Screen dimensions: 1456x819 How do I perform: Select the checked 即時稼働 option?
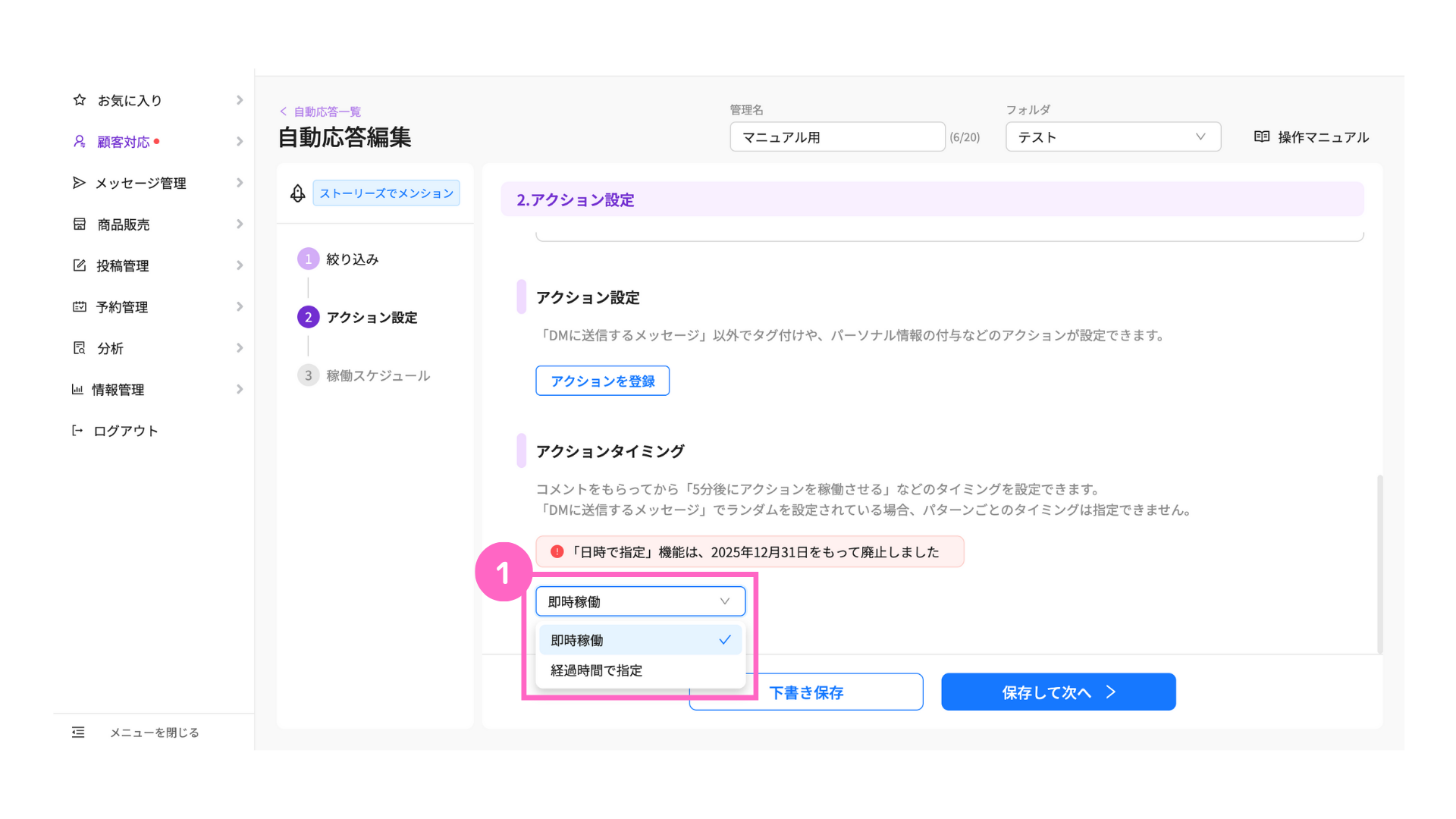point(640,641)
